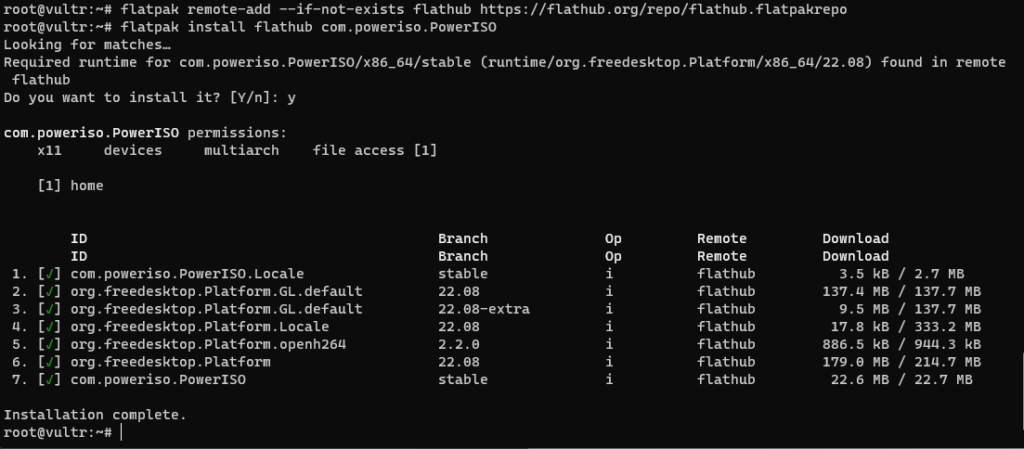Screen dimensions: 1024x449
Task: Click the checkmark on the 22.08-extra row
Action: 50,309
